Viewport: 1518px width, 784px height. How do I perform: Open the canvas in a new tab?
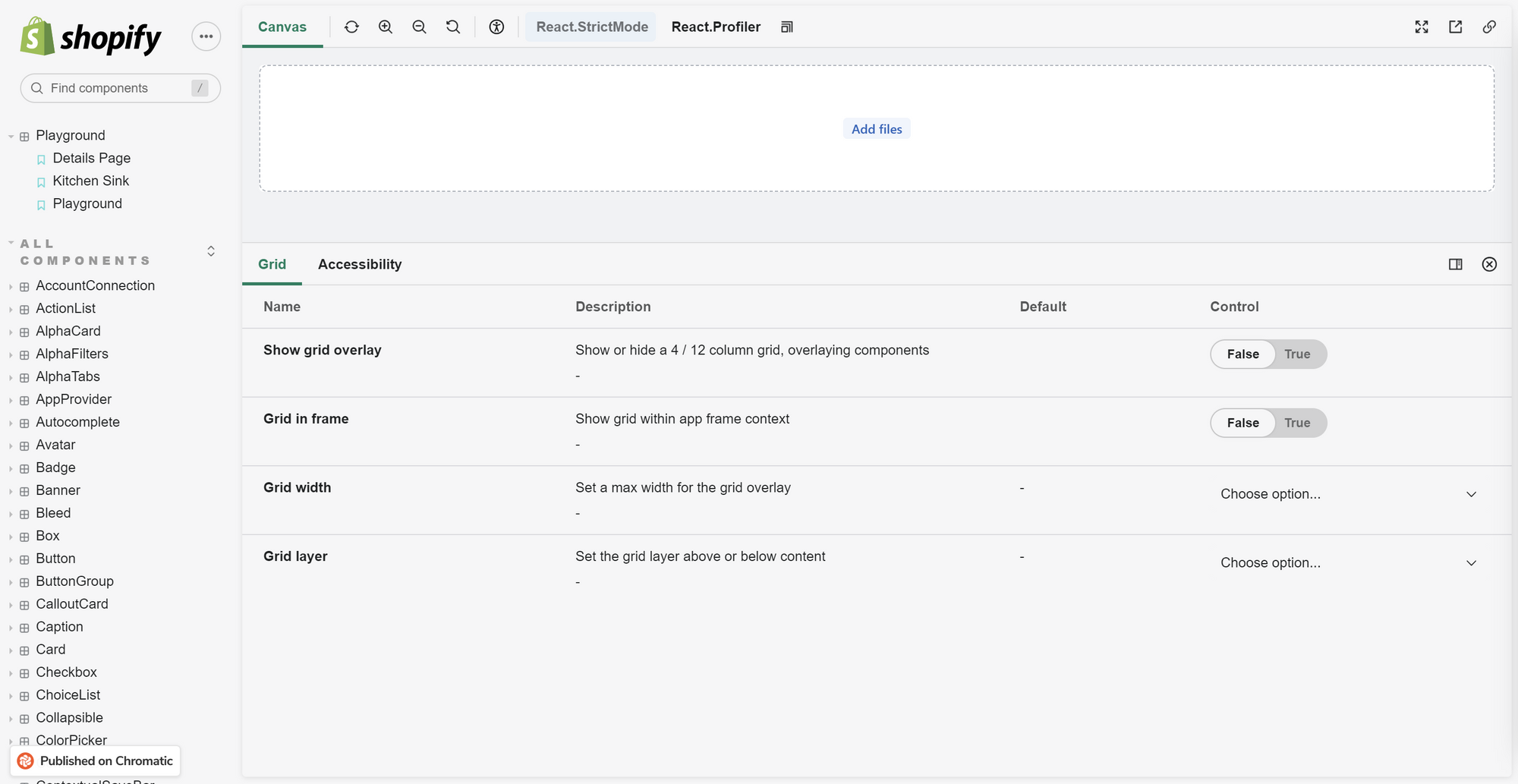(x=1455, y=27)
